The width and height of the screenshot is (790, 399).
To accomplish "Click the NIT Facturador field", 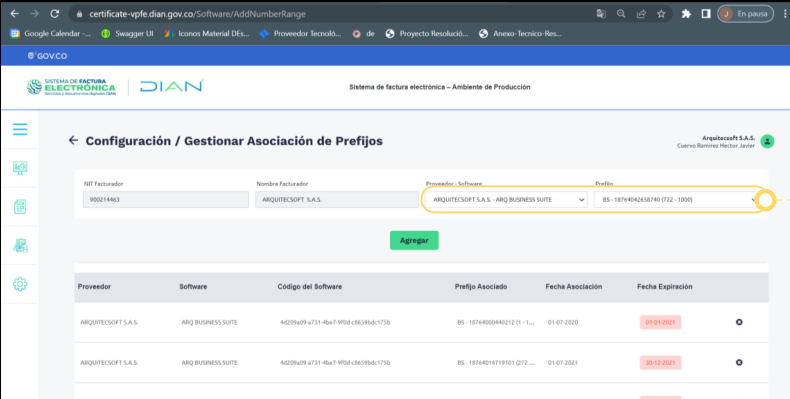I will tap(166, 200).
